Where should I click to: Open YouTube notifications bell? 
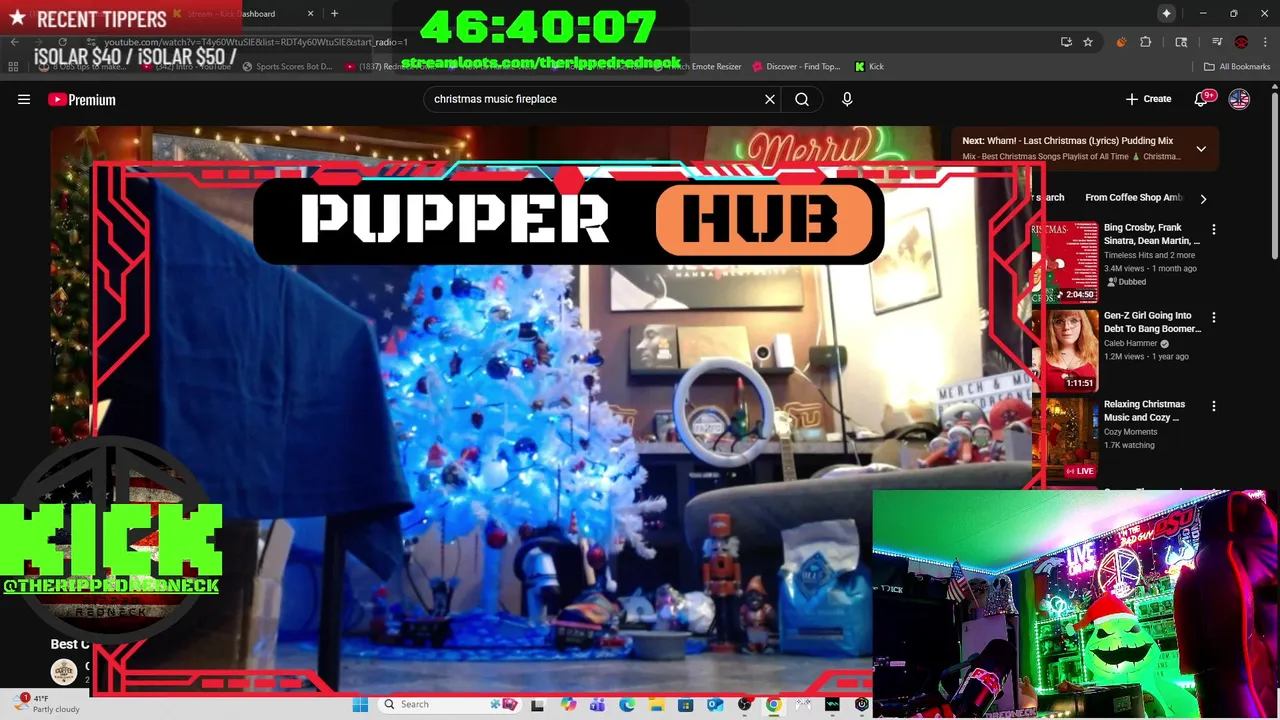click(x=1203, y=99)
